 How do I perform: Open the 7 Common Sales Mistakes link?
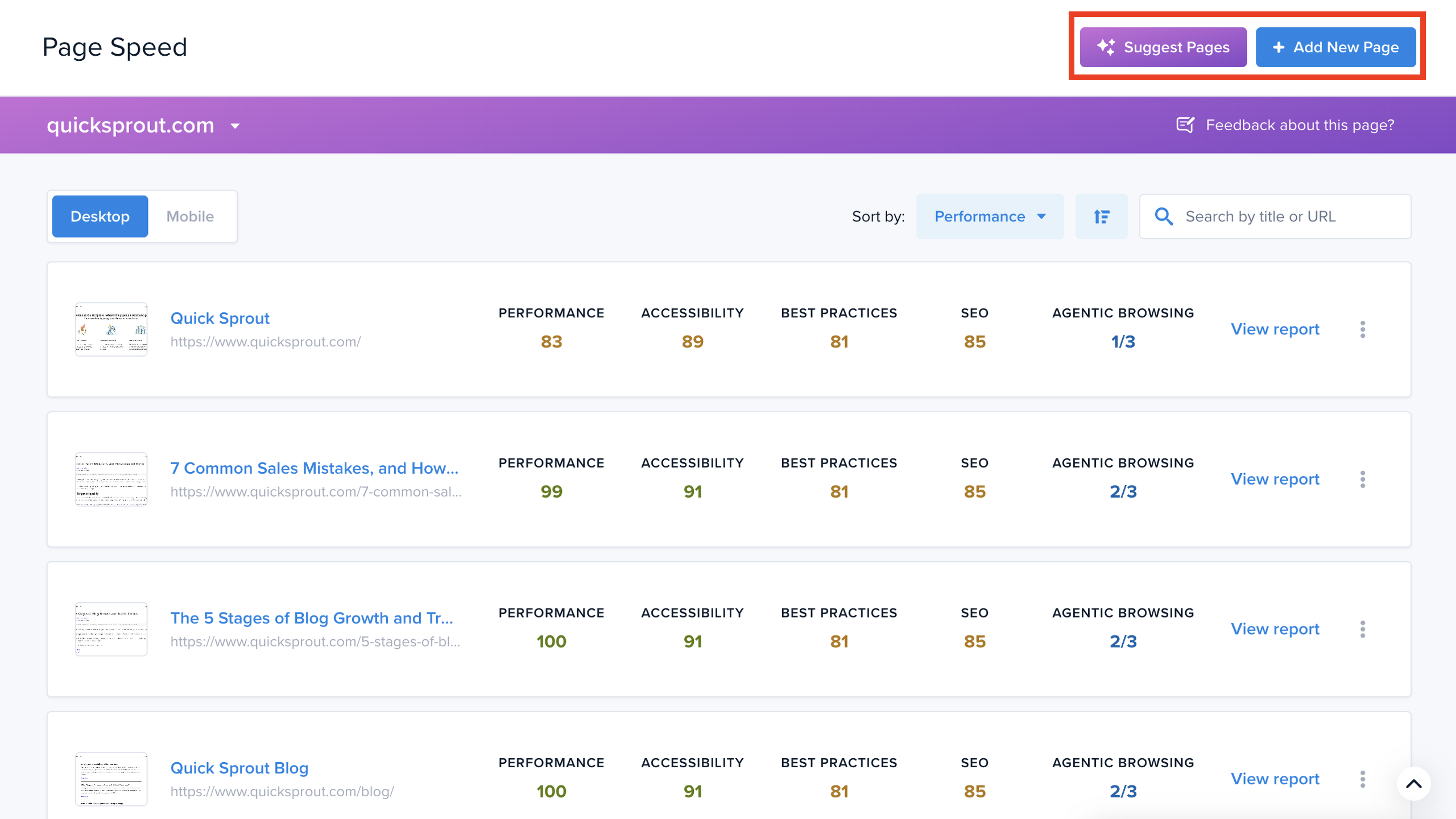[315, 468]
